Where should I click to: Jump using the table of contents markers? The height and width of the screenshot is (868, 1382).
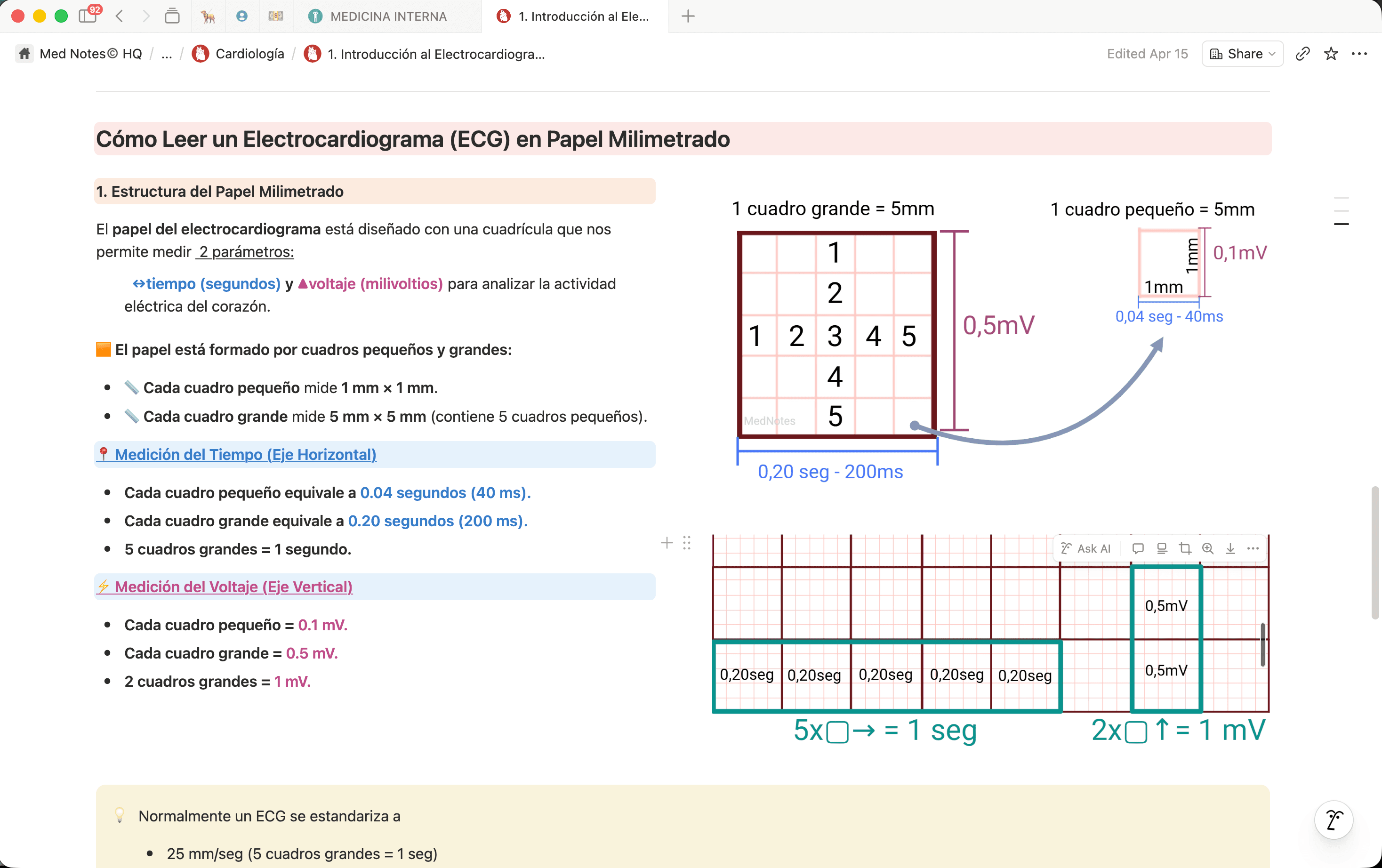pyautogui.click(x=1341, y=211)
